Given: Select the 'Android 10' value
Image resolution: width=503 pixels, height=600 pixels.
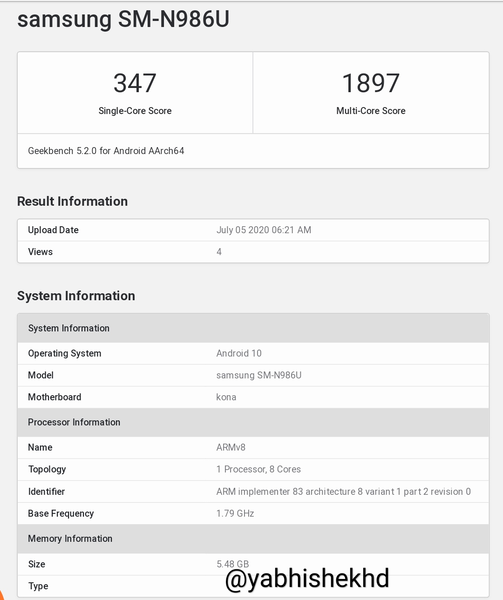Looking at the screenshot, I should (x=239, y=353).
